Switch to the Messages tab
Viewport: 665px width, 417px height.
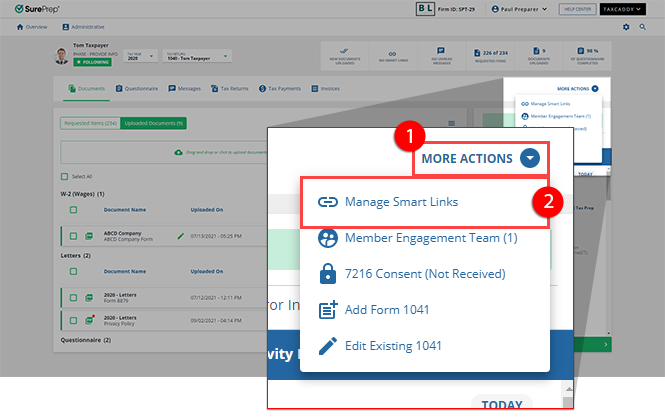click(x=184, y=89)
